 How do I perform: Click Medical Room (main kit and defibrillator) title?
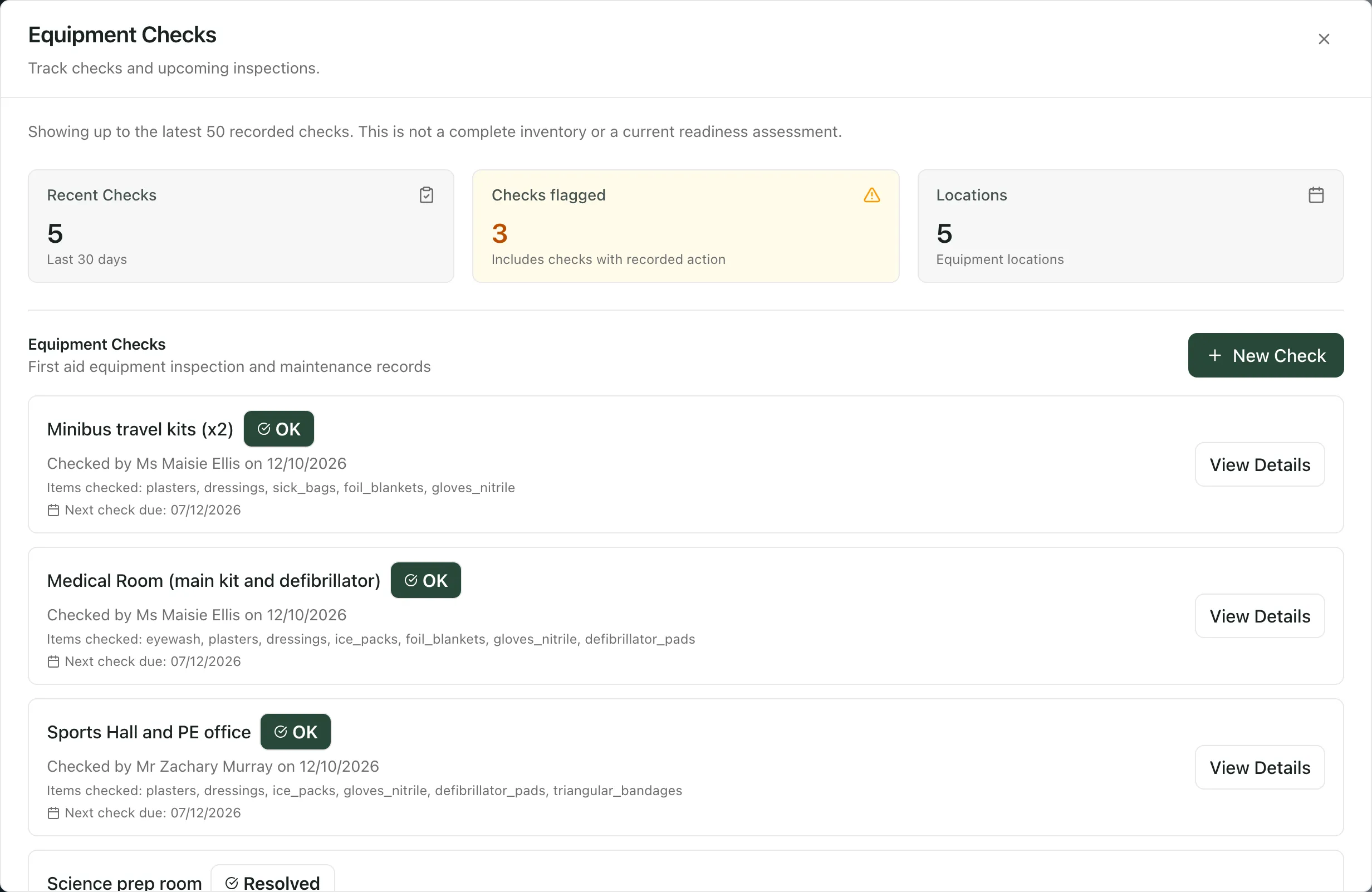point(214,581)
